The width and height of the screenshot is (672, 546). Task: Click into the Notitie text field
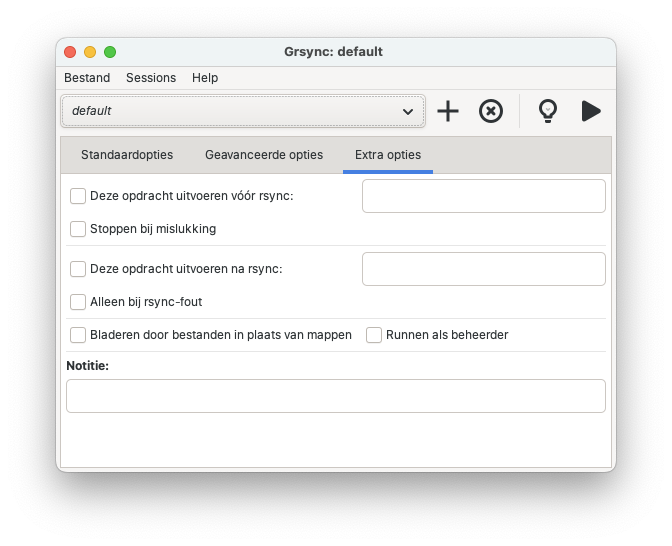(x=336, y=396)
